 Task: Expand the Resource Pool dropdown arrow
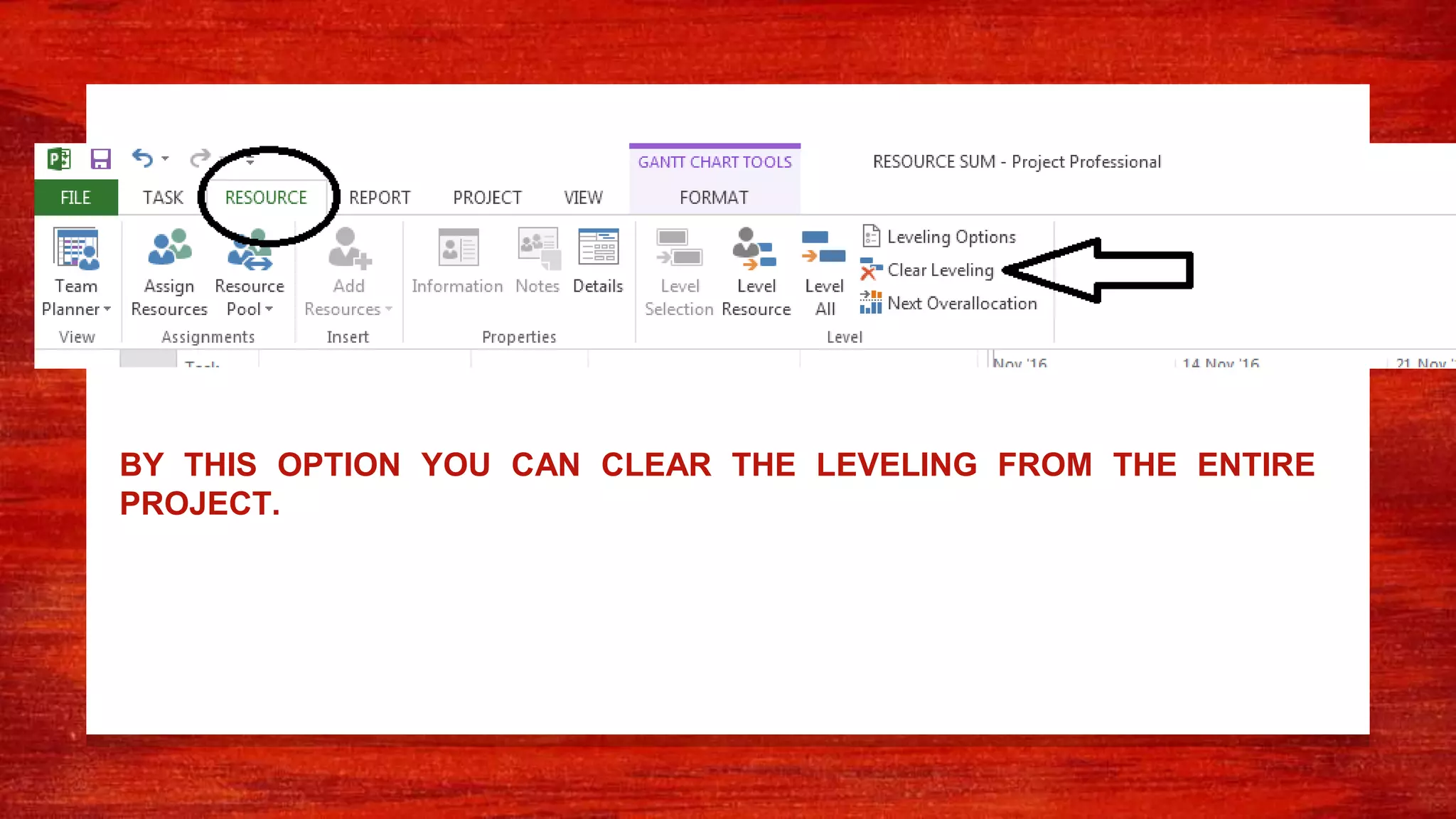269,309
